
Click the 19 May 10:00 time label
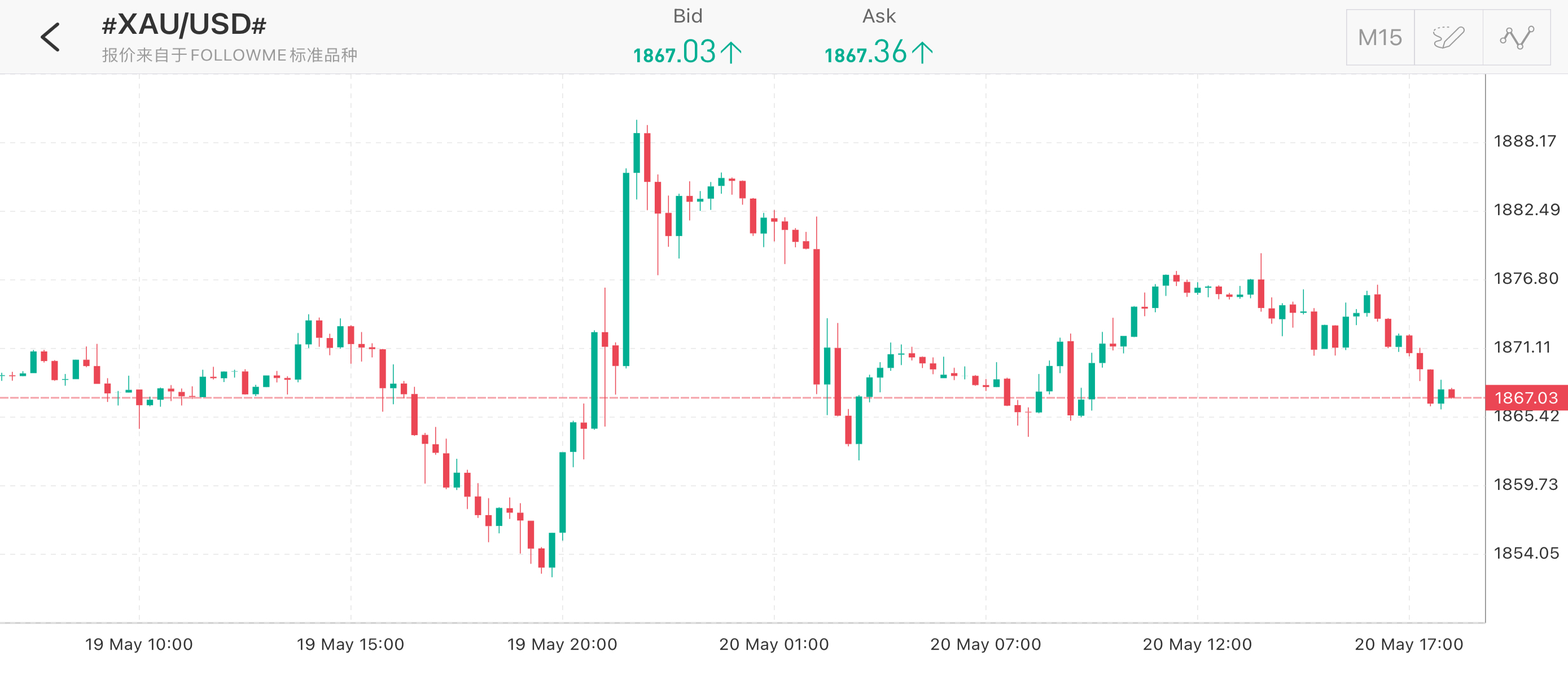coord(139,644)
